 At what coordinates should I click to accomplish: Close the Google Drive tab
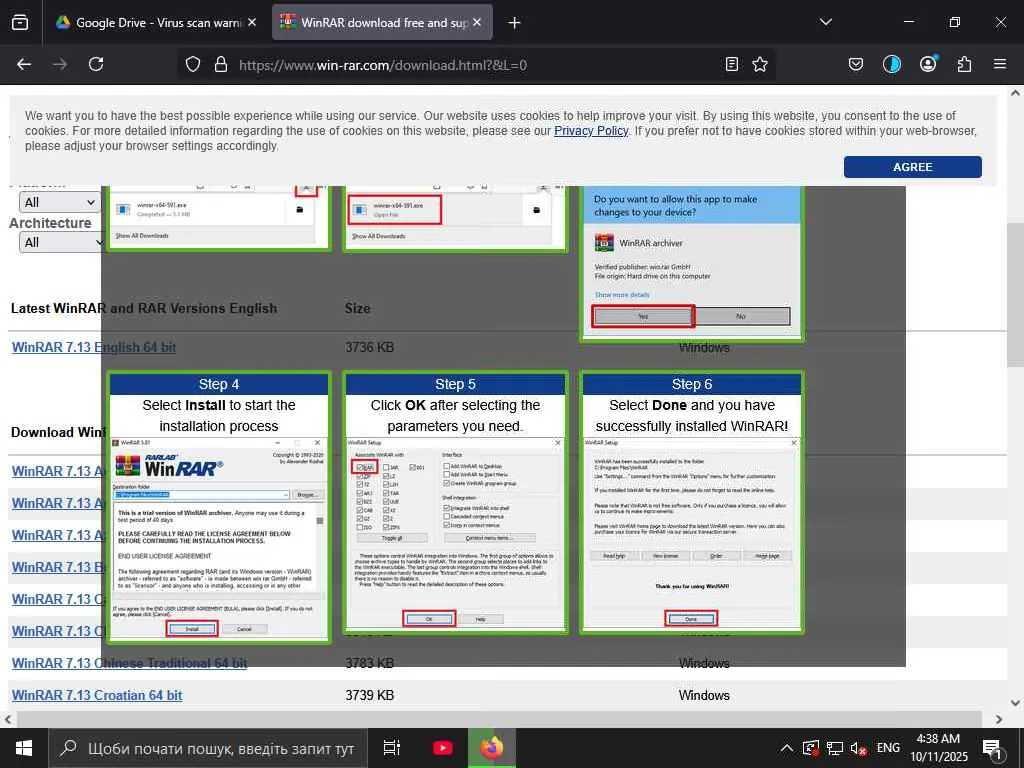(251, 22)
